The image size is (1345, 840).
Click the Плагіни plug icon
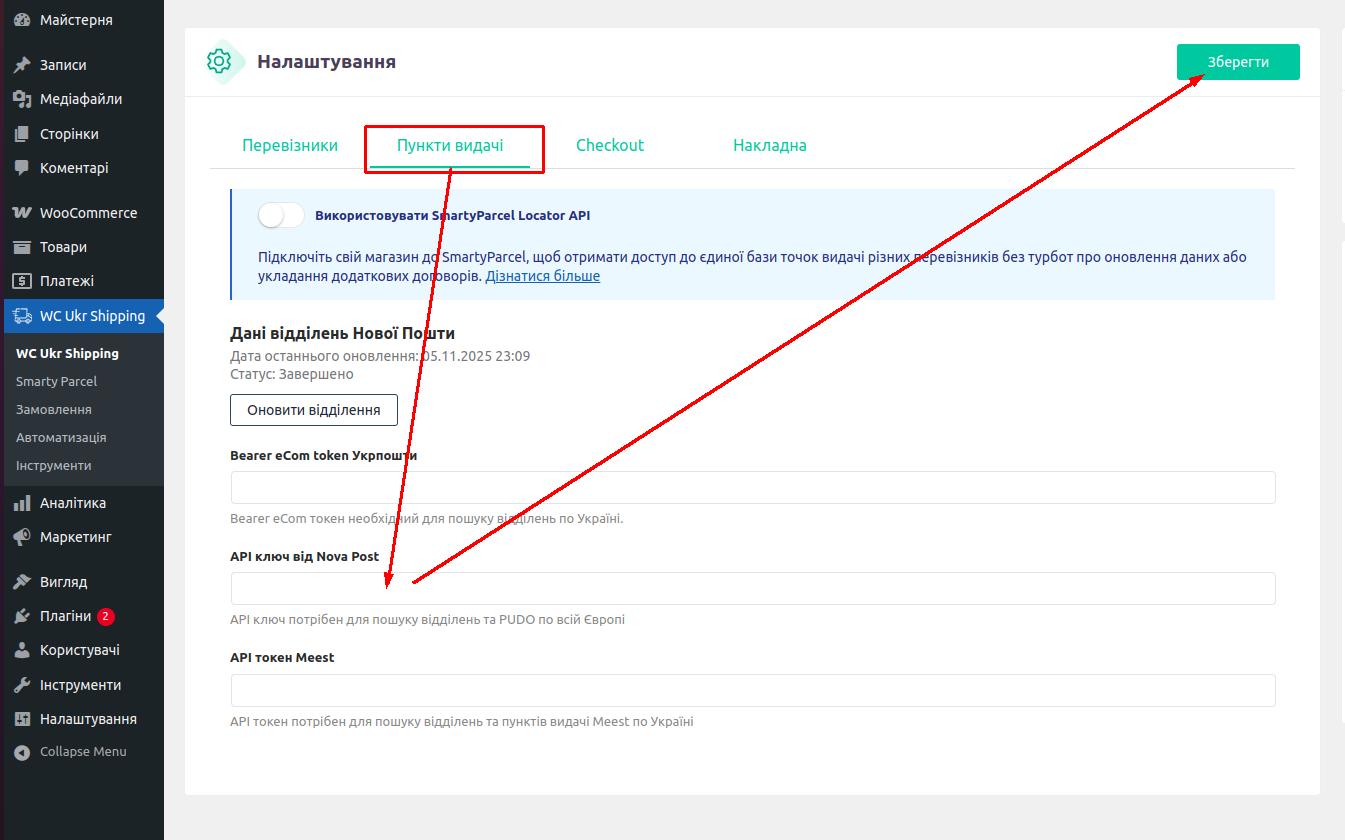[x=22, y=616]
